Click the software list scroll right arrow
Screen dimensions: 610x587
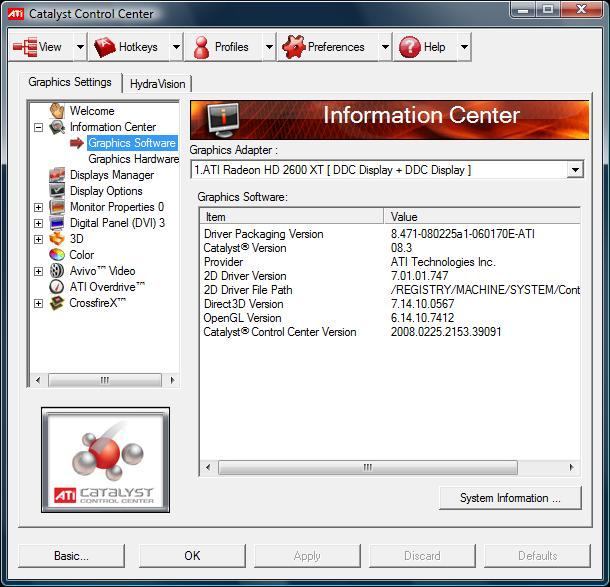(571, 467)
